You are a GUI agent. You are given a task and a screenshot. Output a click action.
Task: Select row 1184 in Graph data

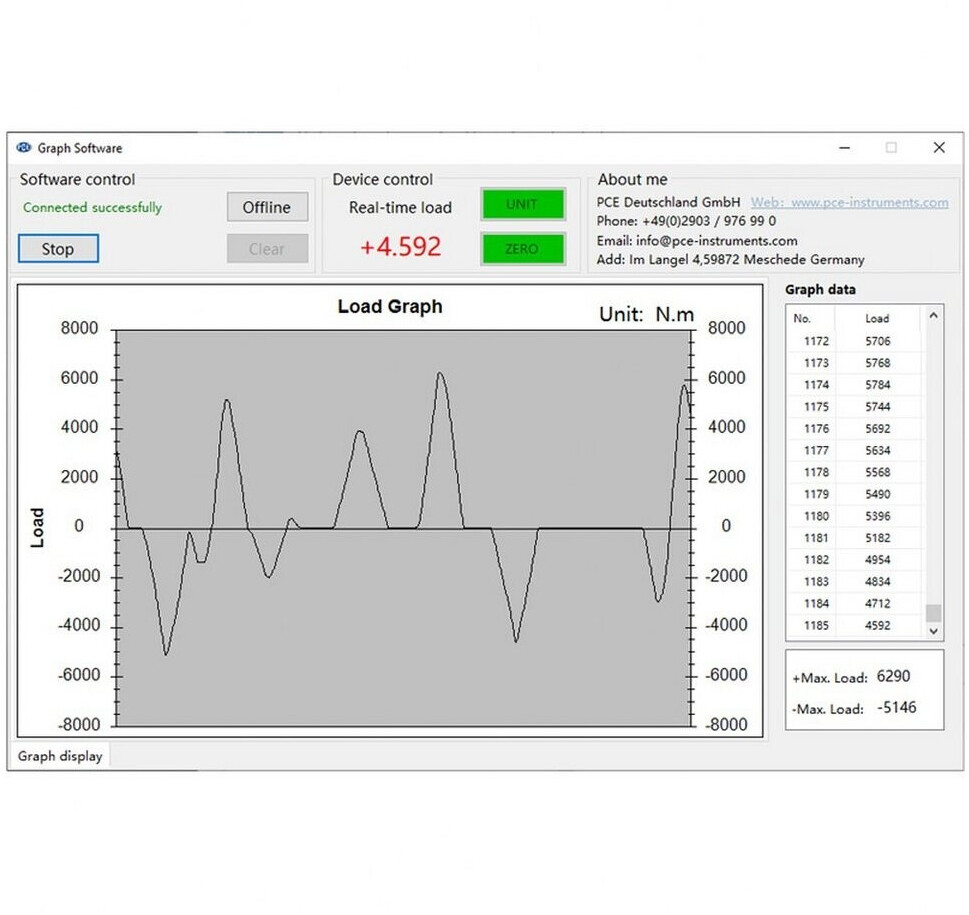(x=854, y=604)
